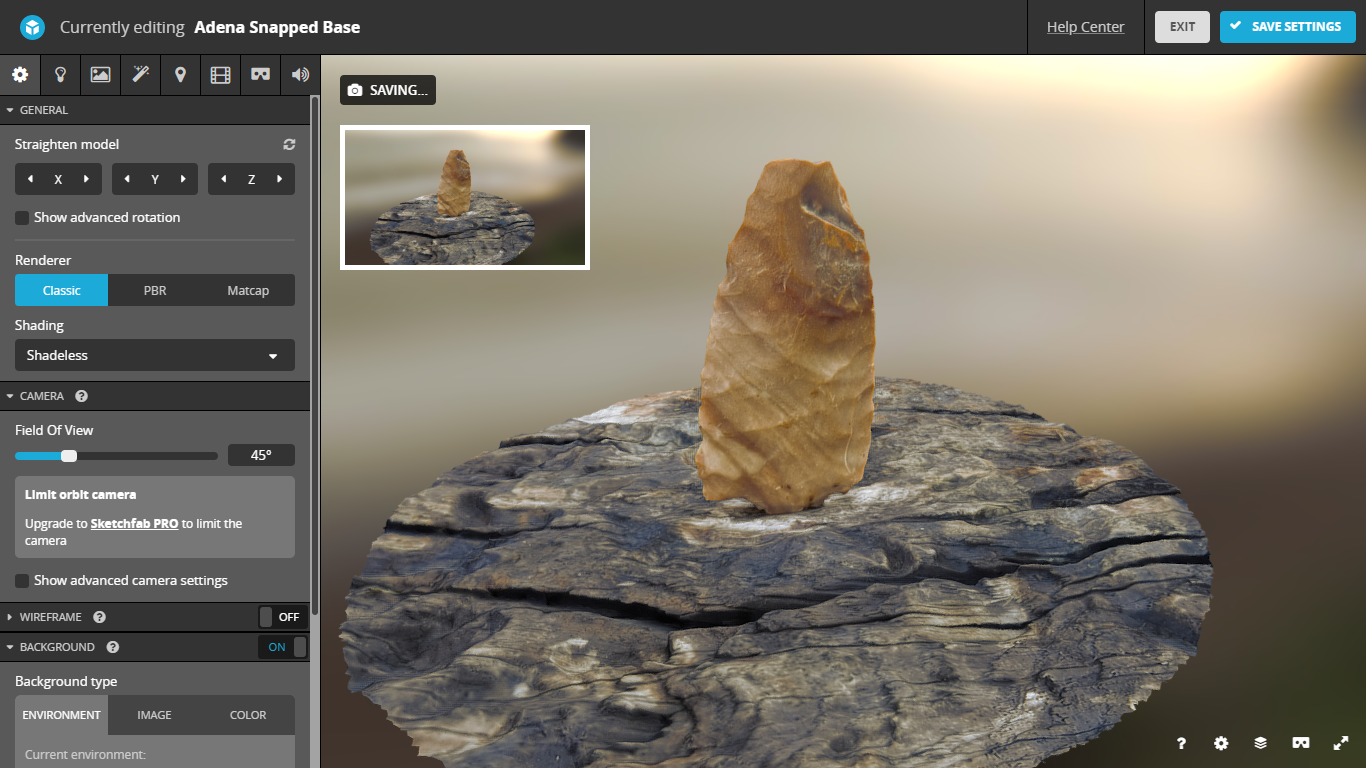The image size is (1366, 768).
Task: Enable Show advanced rotation
Action: 22,217
